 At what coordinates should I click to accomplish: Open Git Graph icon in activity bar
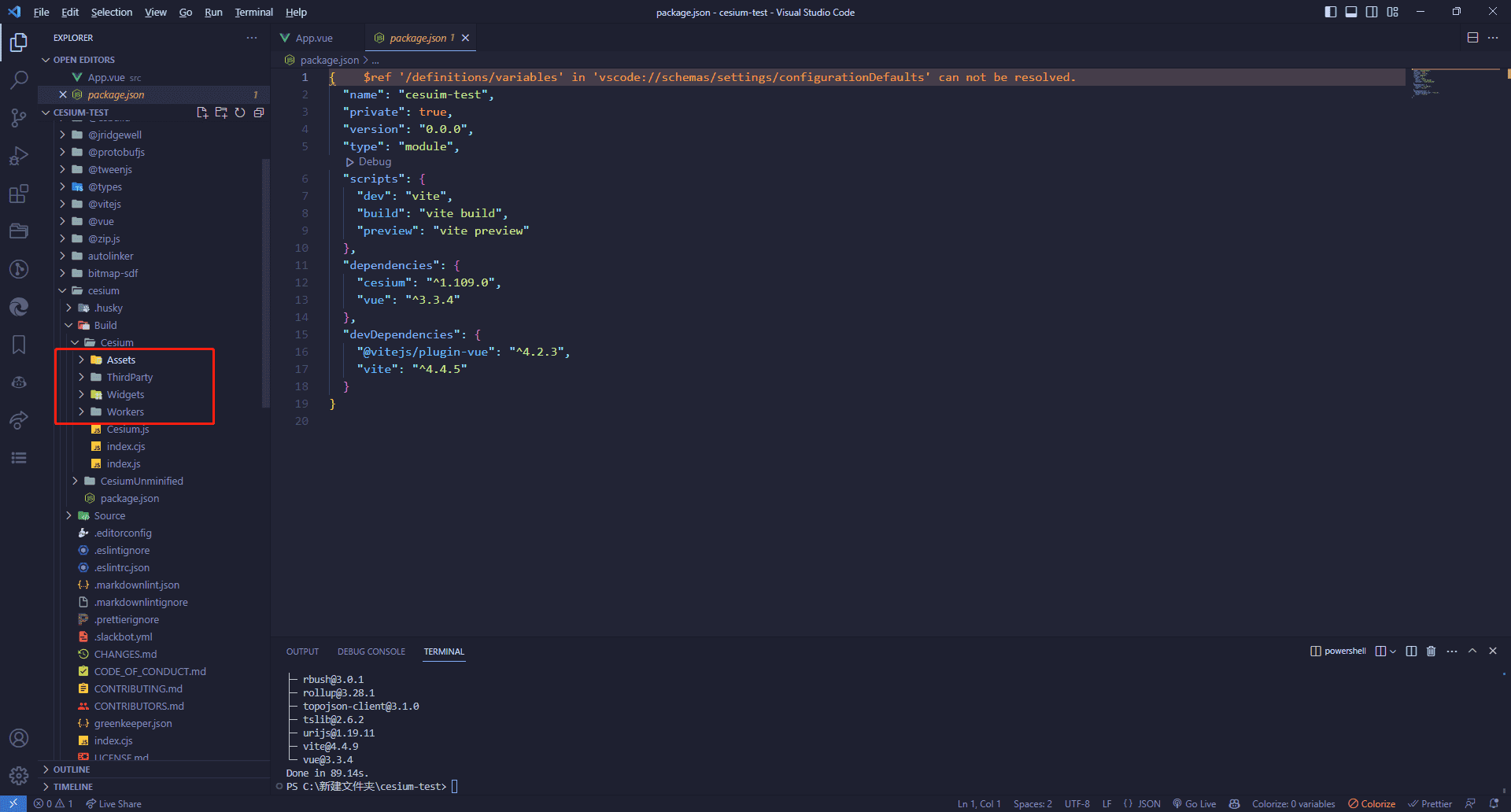tap(19, 269)
